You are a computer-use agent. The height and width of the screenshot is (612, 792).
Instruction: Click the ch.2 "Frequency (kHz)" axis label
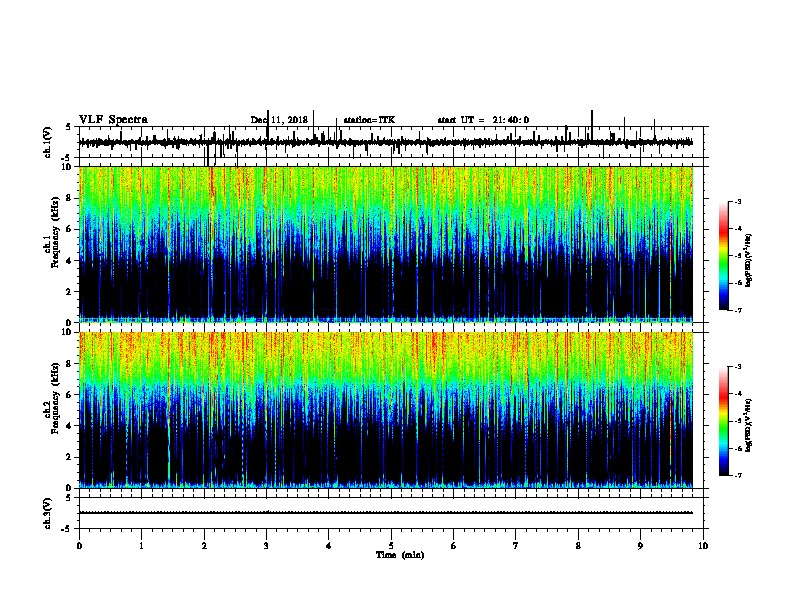56,398
